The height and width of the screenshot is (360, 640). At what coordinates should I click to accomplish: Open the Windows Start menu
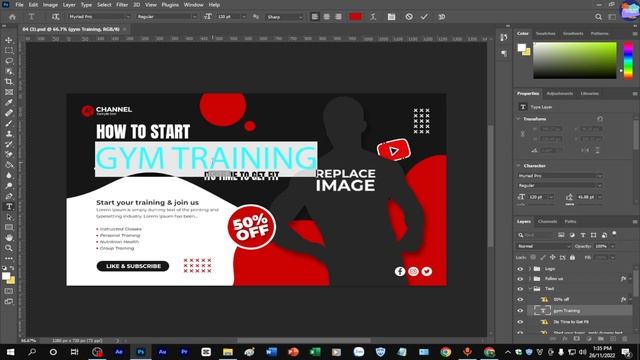coord(10,352)
